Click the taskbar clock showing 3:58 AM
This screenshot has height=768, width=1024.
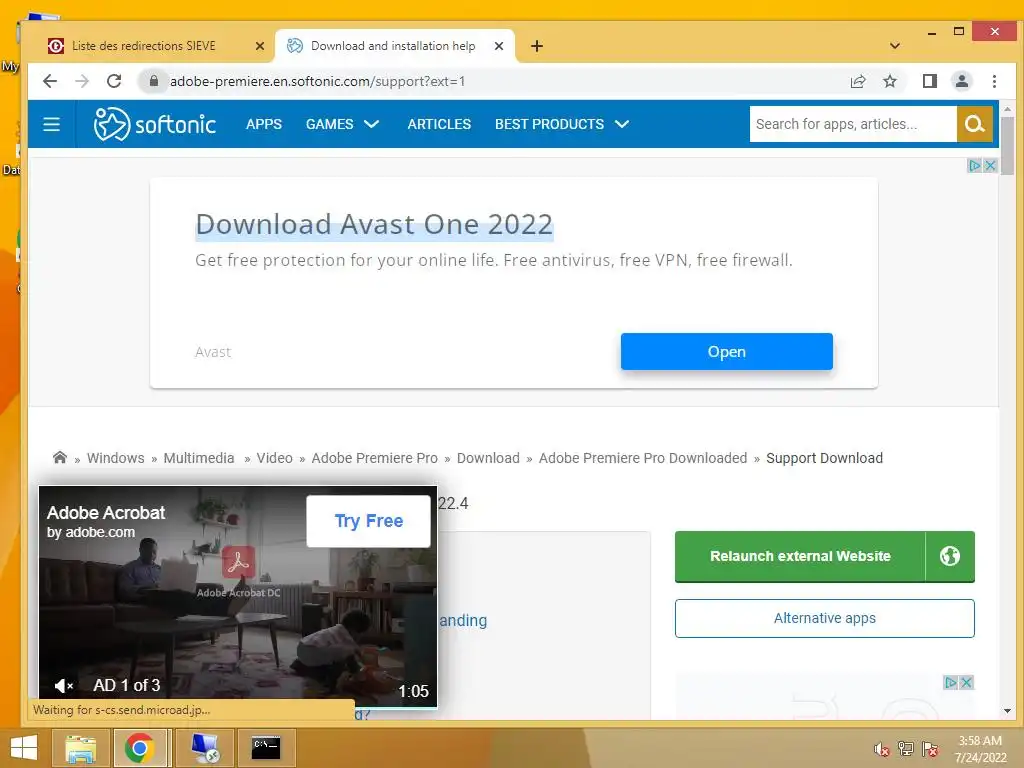(980, 749)
